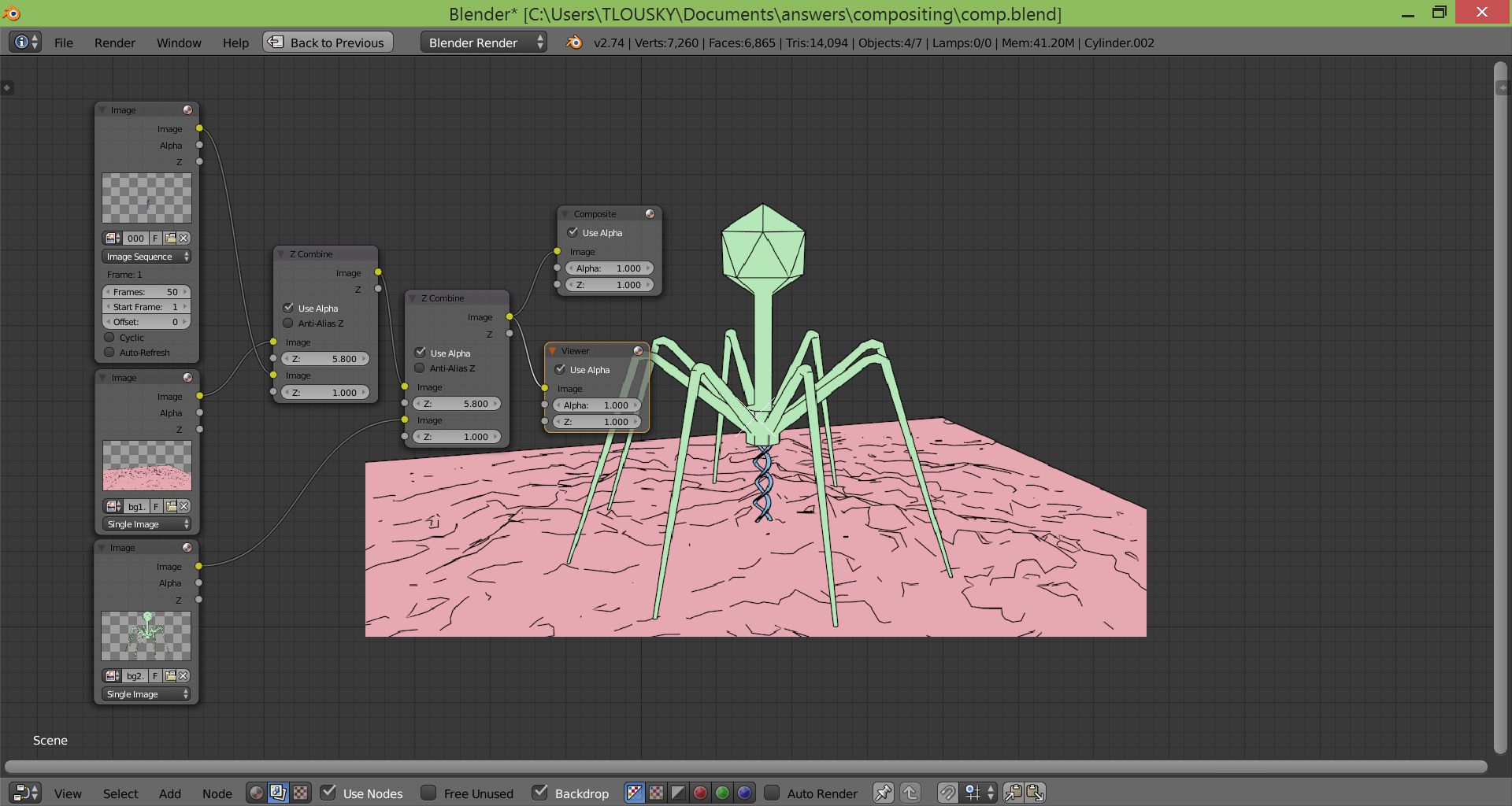Select the Material node tree type icon
The width and height of the screenshot is (1512, 806).
tap(256, 793)
